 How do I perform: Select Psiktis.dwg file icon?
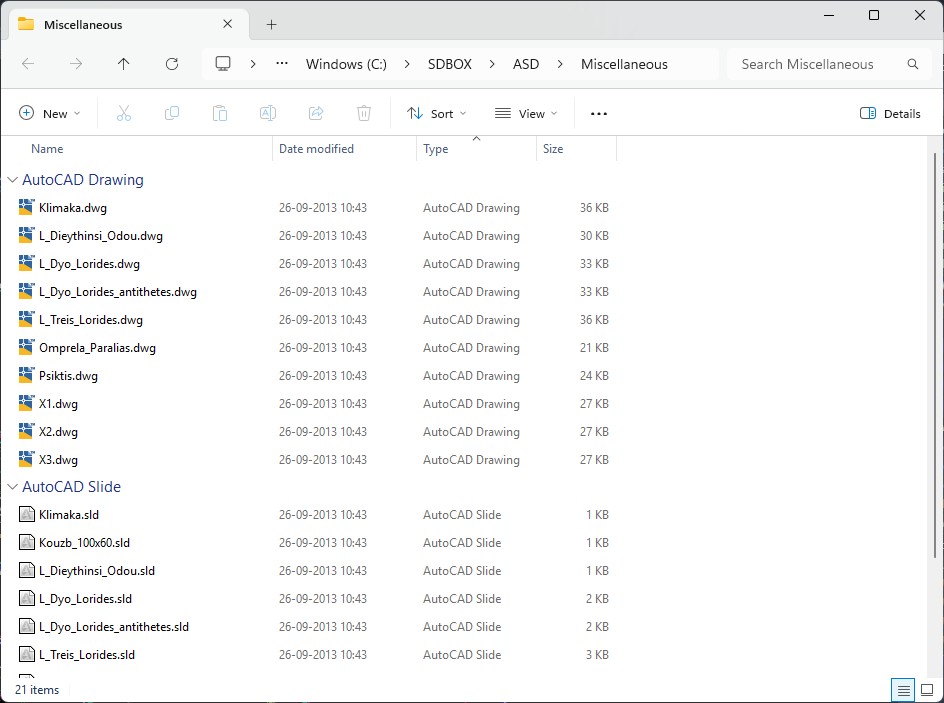coord(26,376)
